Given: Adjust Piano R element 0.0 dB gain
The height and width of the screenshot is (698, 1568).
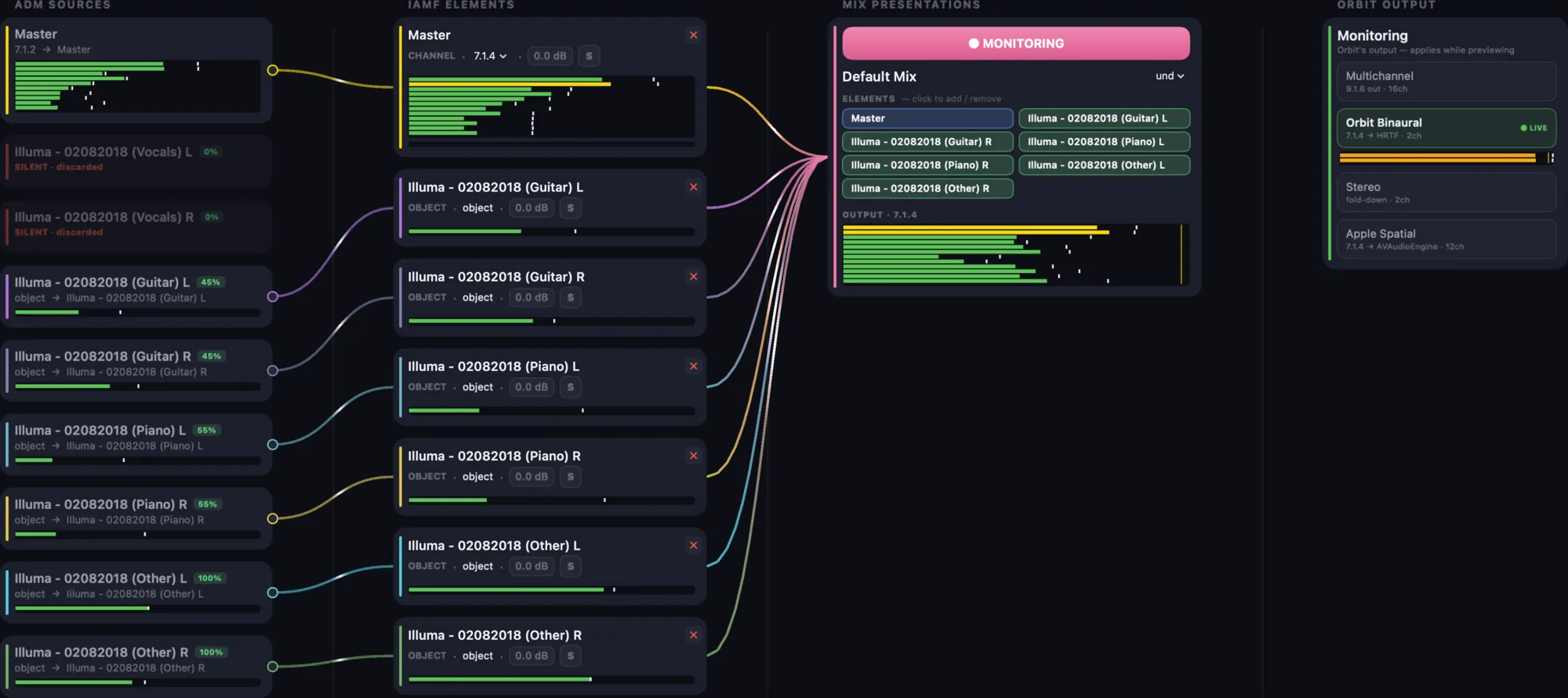Looking at the screenshot, I should [x=531, y=477].
